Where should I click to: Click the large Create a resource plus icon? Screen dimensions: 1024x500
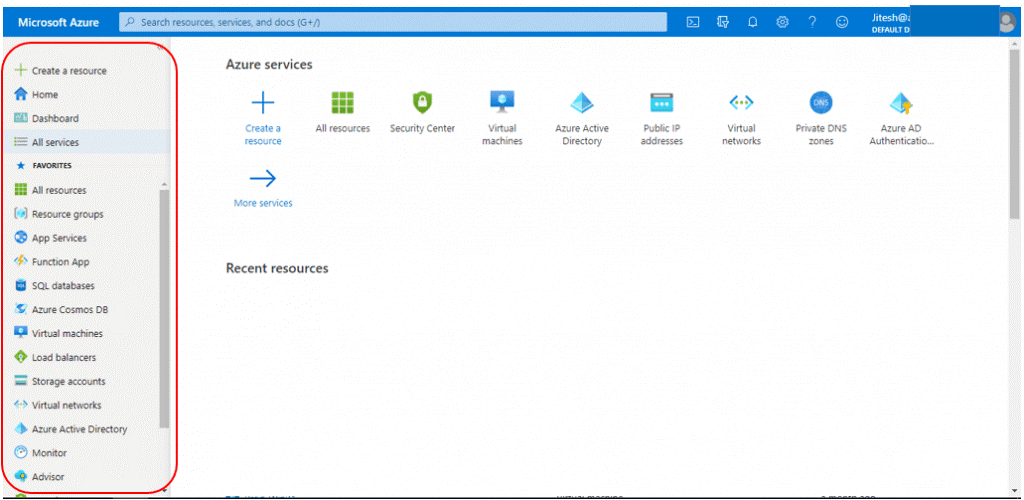tap(263, 103)
